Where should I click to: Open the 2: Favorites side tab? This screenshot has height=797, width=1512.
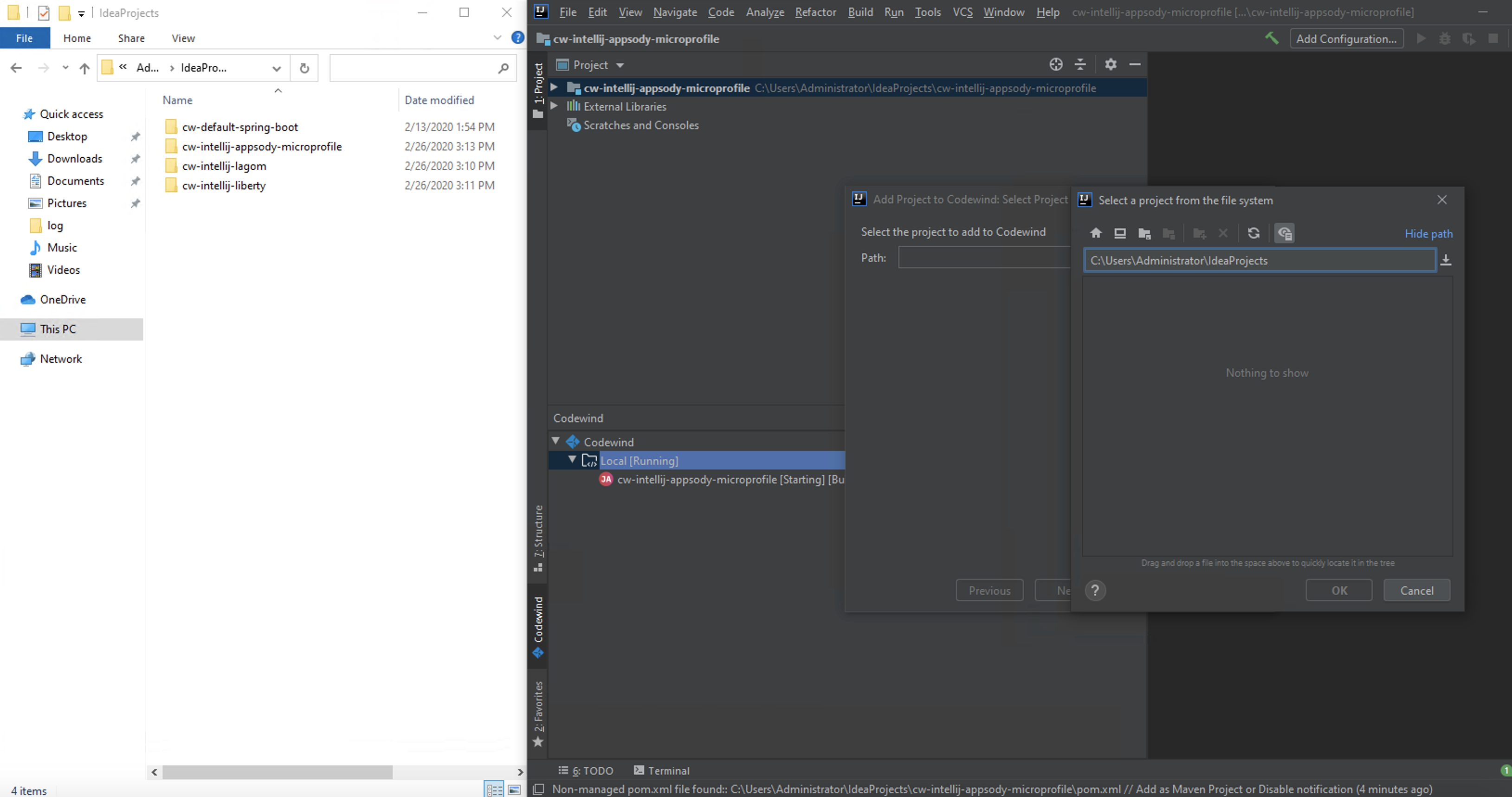click(538, 713)
